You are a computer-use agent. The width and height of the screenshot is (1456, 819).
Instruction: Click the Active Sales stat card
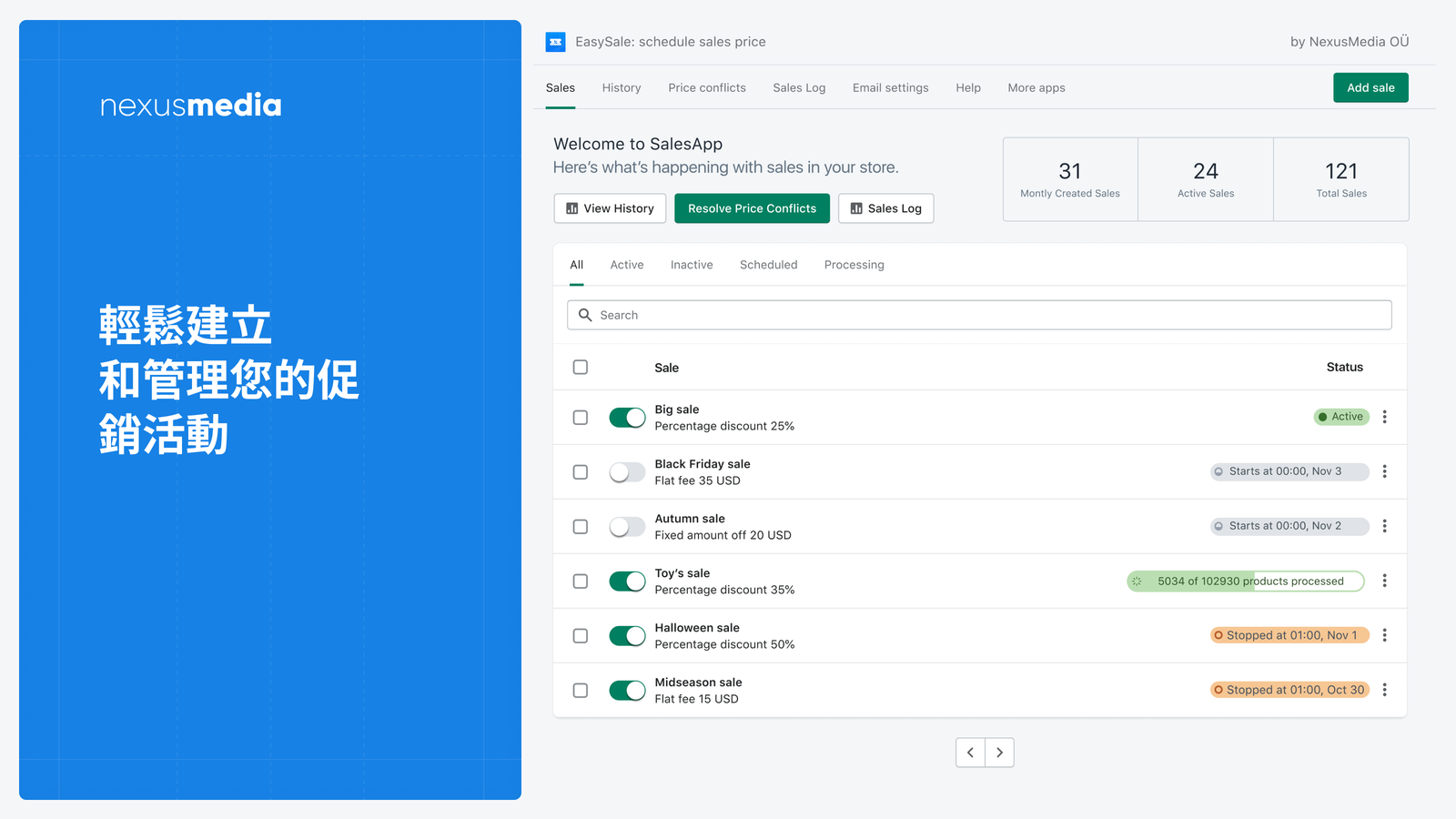point(1206,179)
